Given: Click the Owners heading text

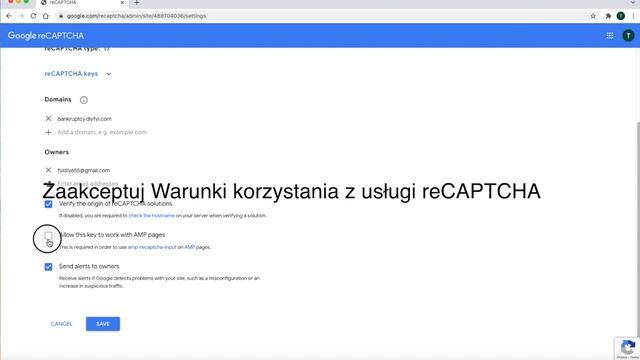Looking at the screenshot, I should click(x=57, y=152).
